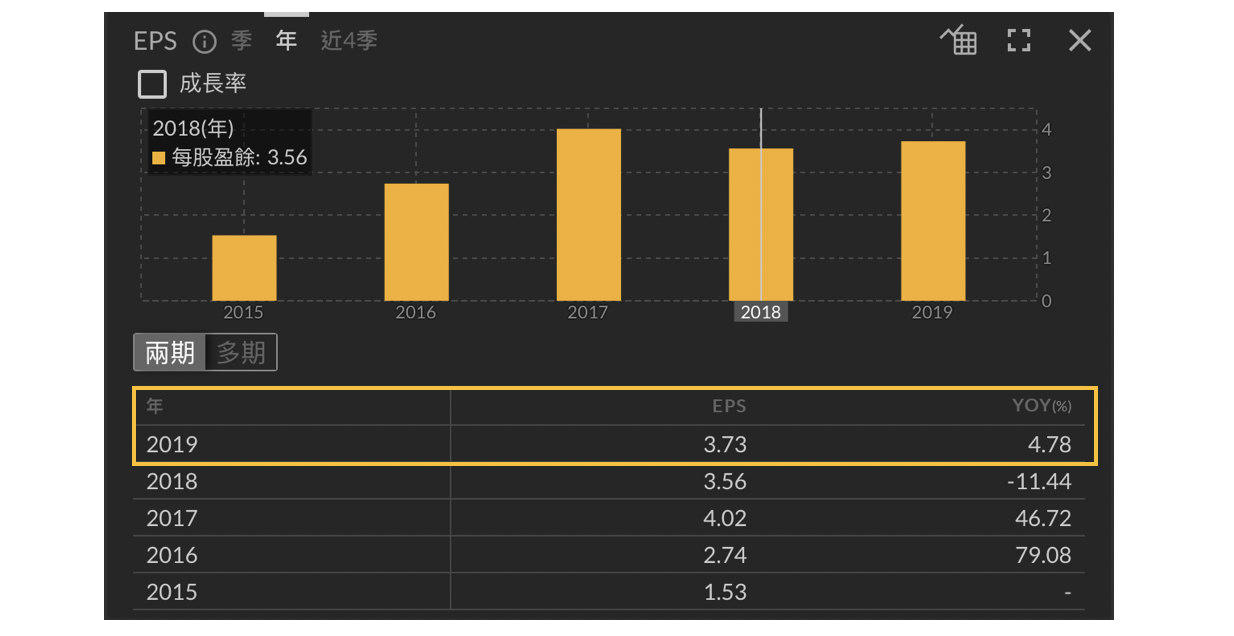This screenshot has width=1234, height=636.
Task: Select the 近4季 tab
Action: click(349, 41)
